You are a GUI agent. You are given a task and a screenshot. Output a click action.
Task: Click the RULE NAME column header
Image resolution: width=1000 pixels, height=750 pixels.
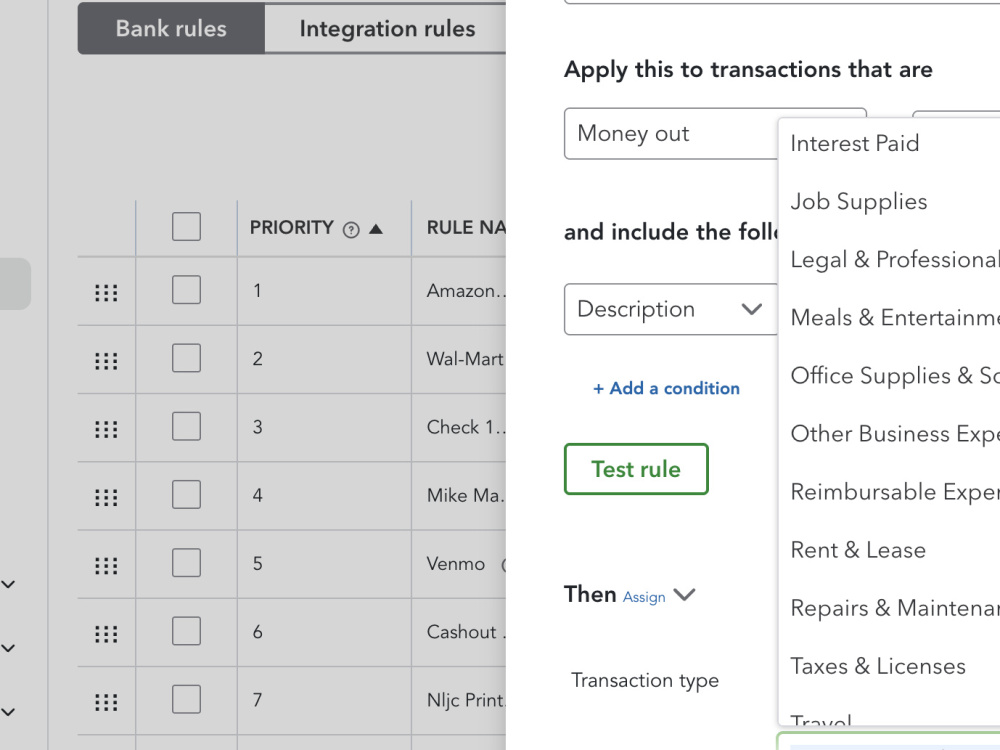click(466, 228)
